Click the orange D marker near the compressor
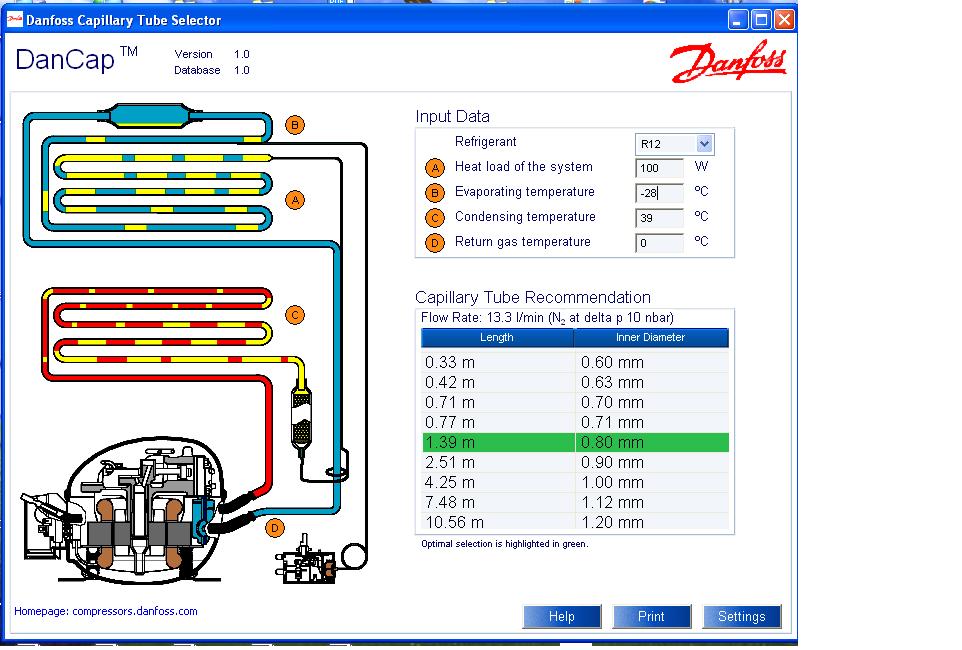 click(276, 528)
